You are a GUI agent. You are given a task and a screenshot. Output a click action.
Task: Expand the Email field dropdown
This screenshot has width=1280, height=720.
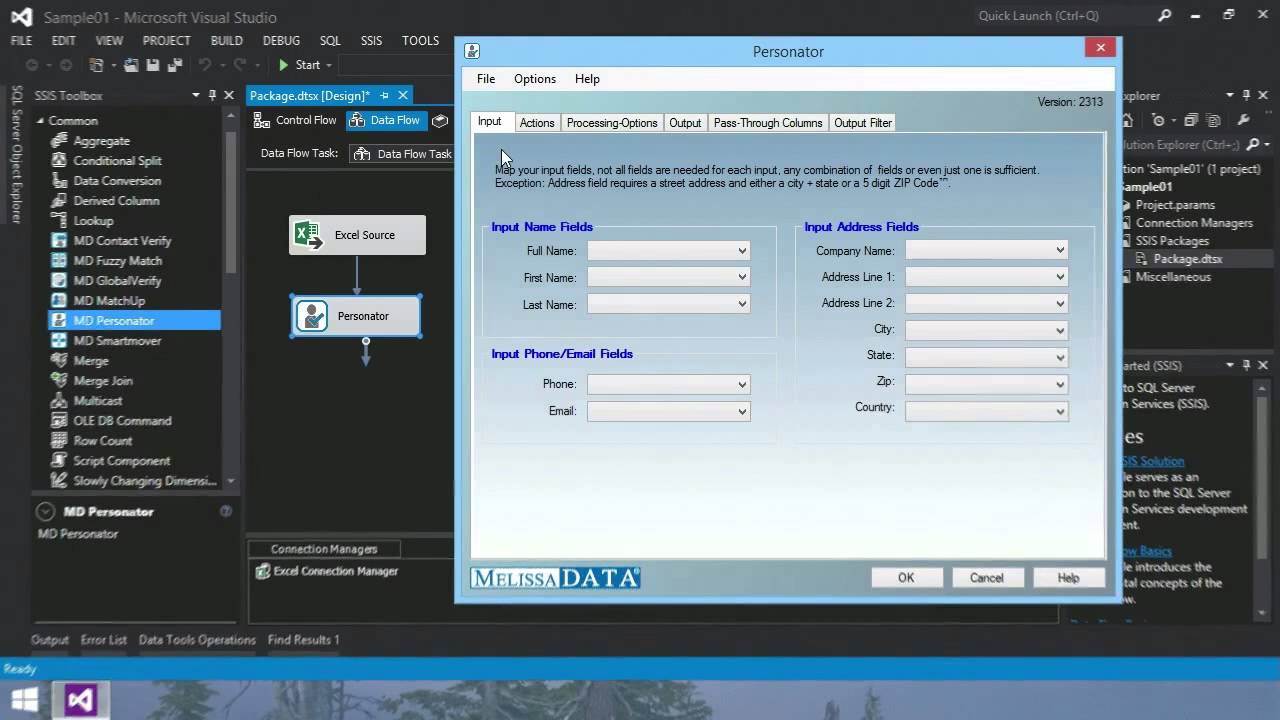click(x=669, y=411)
